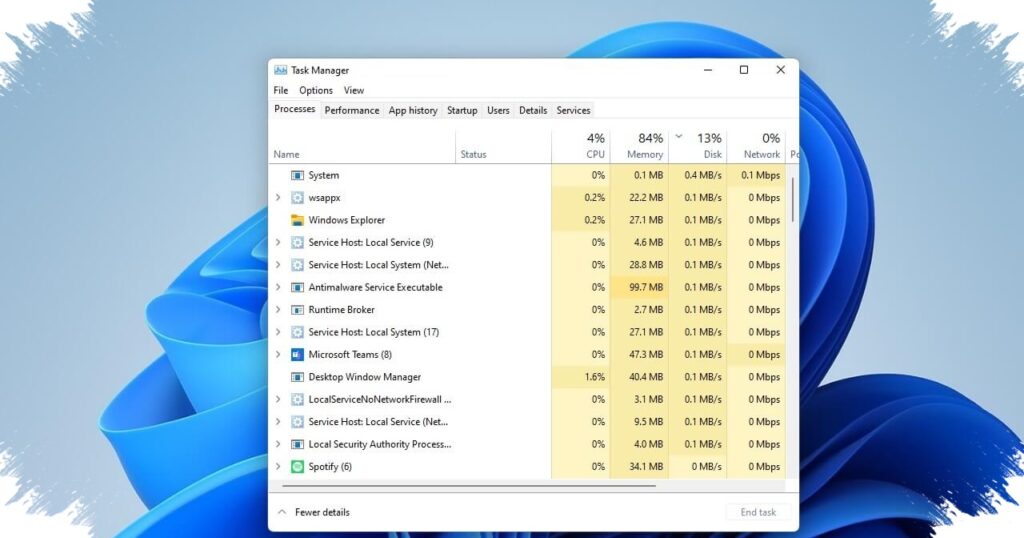Sort processes by Network column
This screenshot has width=1024, height=538.
click(x=756, y=147)
